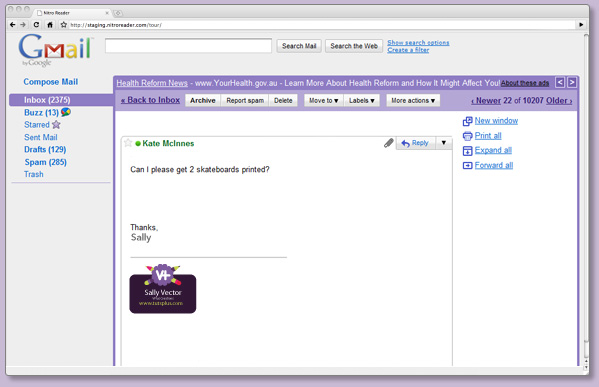Open Labels dropdown

click(361, 100)
